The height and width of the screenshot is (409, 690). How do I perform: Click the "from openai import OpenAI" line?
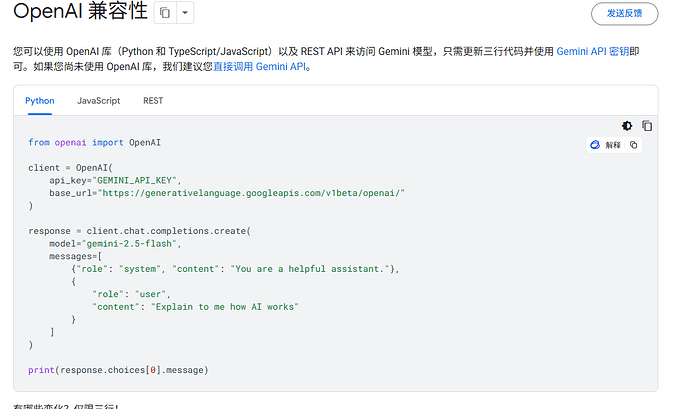pyautogui.click(x=95, y=142)
